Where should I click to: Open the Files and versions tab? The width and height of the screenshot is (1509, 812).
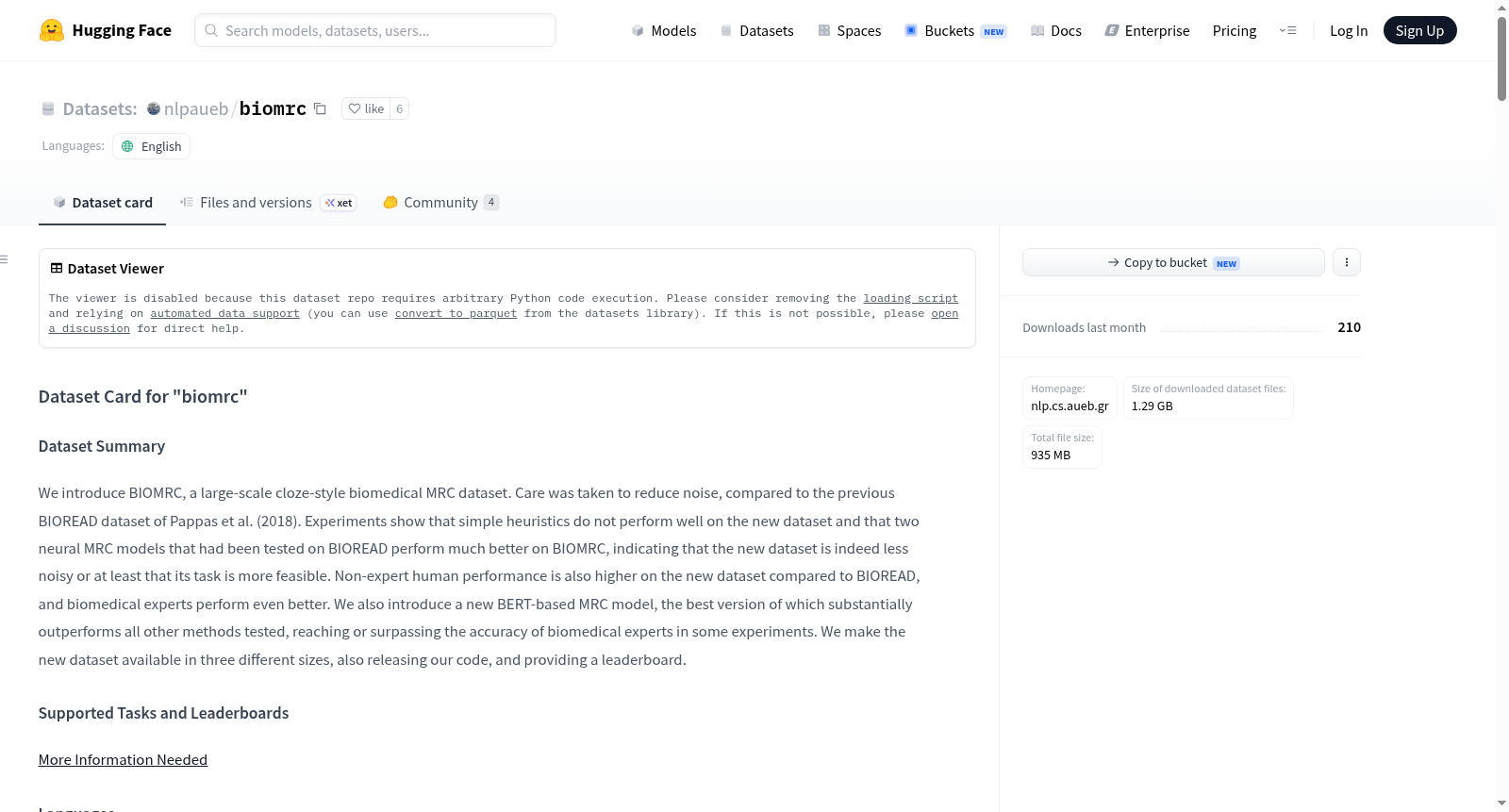[268, 203]
